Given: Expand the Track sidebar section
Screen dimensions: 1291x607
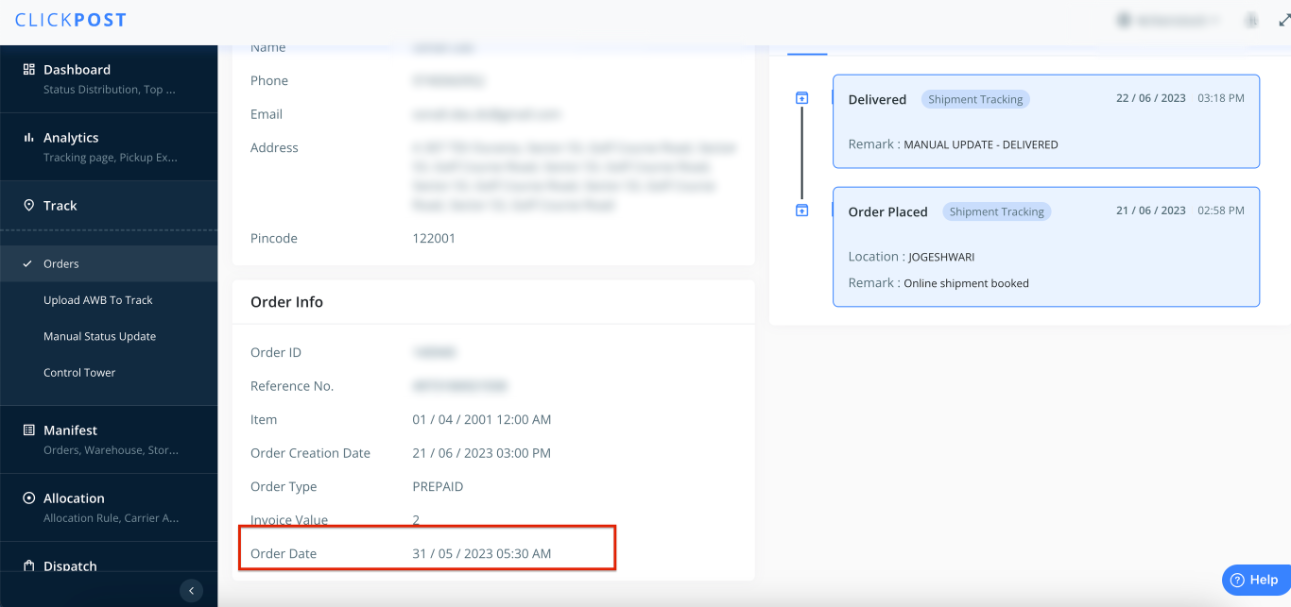Looking at the screenshot, I should [x=108, y=205].
